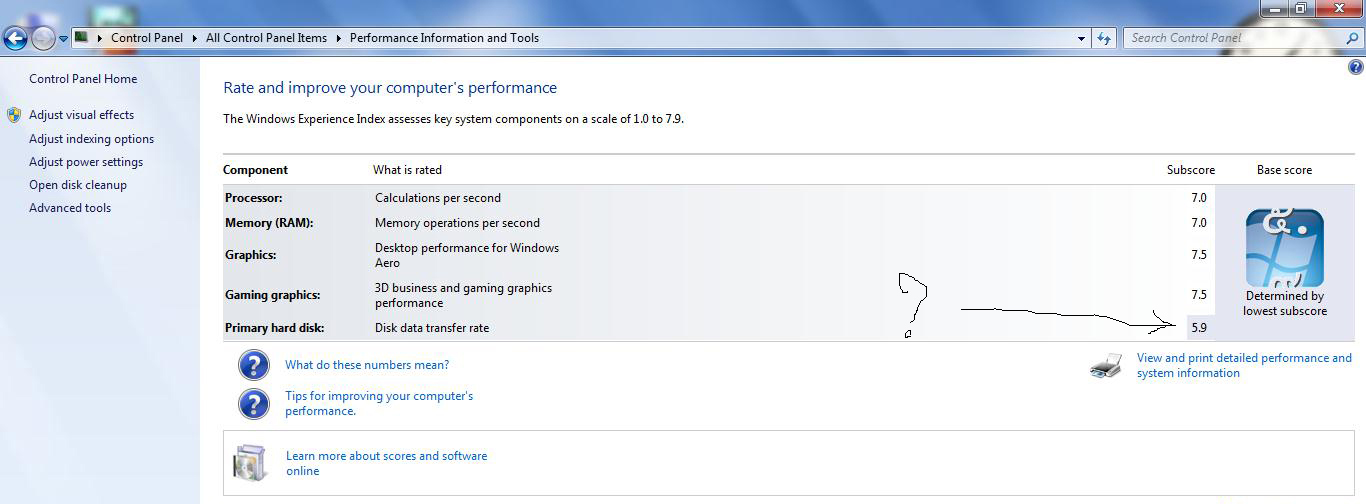Click the printer icon

coord(1107,366)
